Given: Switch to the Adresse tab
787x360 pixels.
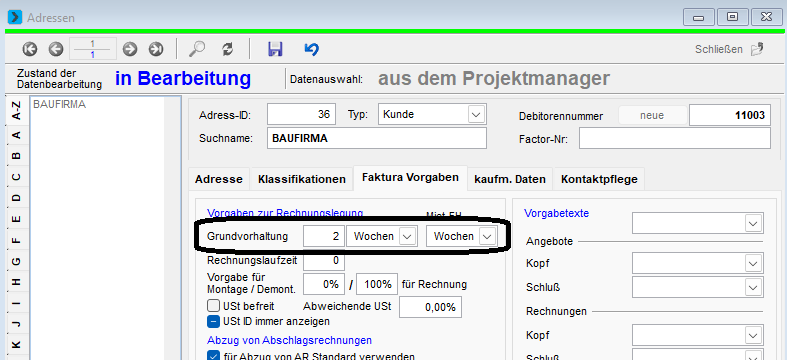Looking at the screenshot, I should coord(219,179).
